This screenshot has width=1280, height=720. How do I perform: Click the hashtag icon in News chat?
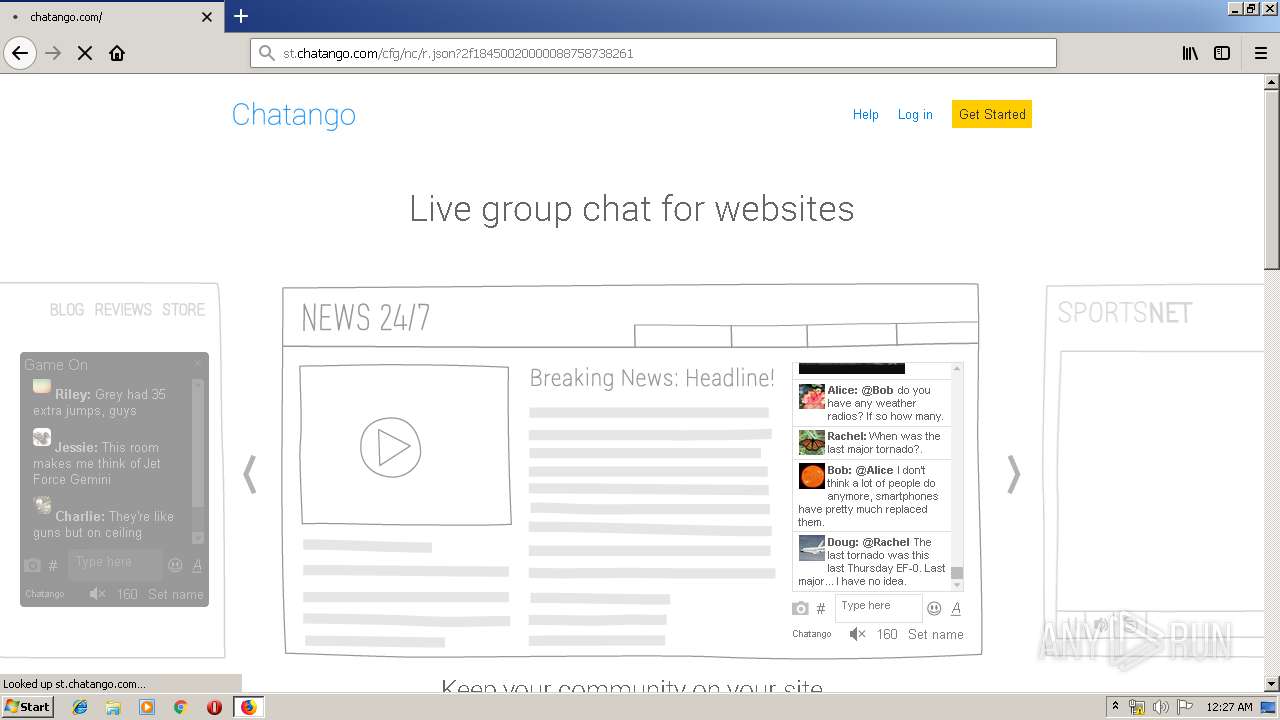point(821,608)
